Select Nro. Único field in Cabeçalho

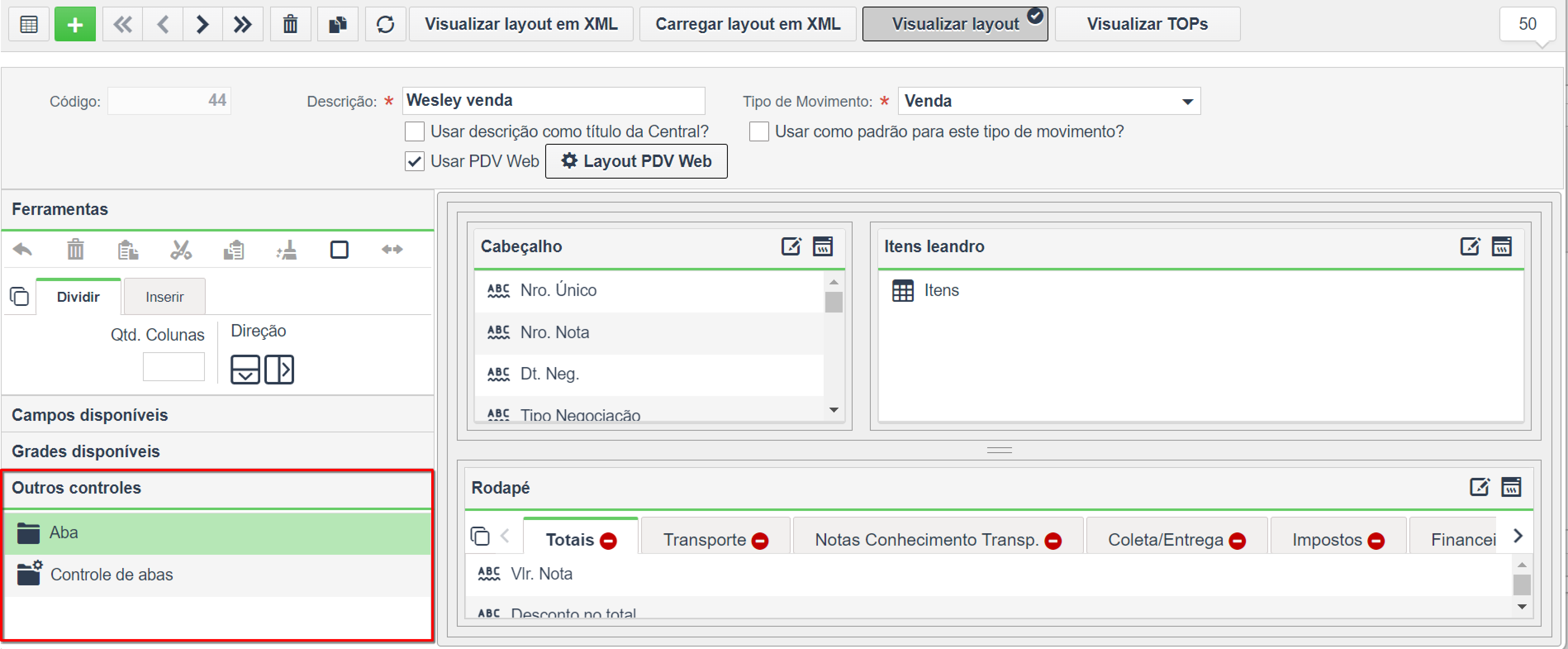649,291
